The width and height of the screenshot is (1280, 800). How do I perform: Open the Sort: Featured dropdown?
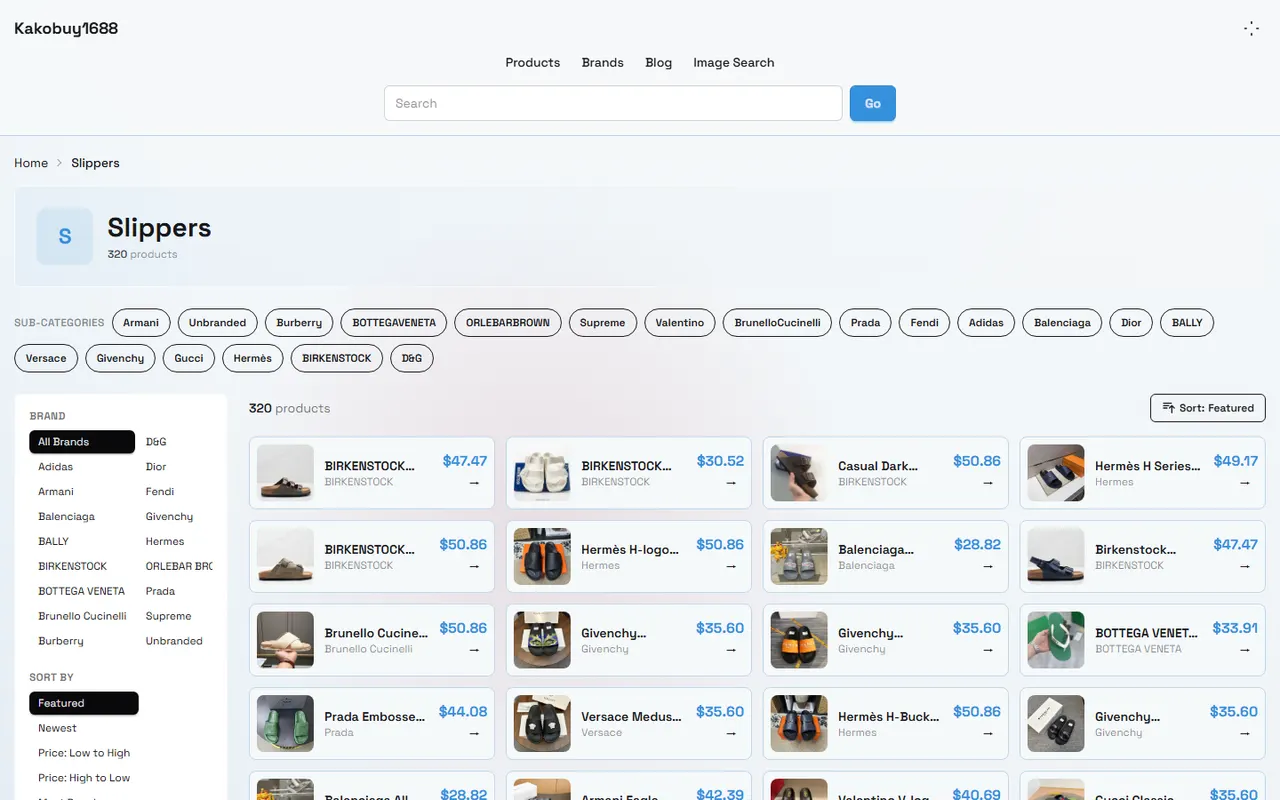click(1208, 408)
